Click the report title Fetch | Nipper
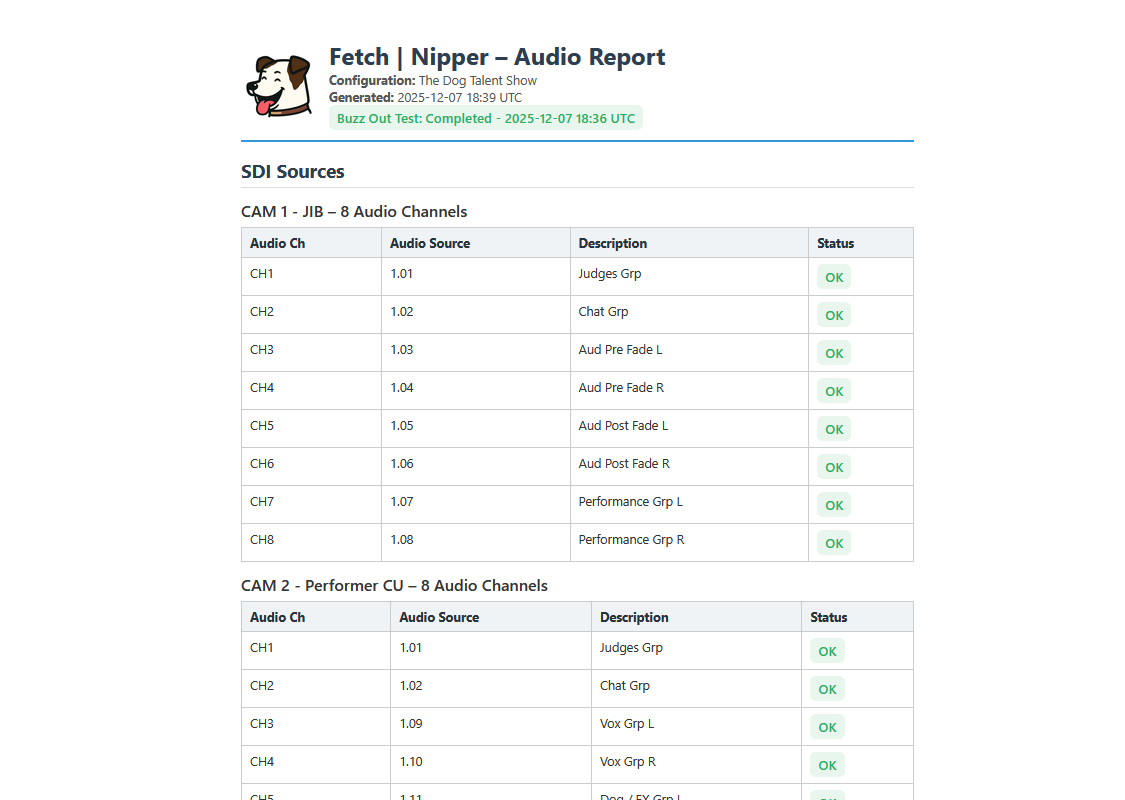 tap(497, 57)
